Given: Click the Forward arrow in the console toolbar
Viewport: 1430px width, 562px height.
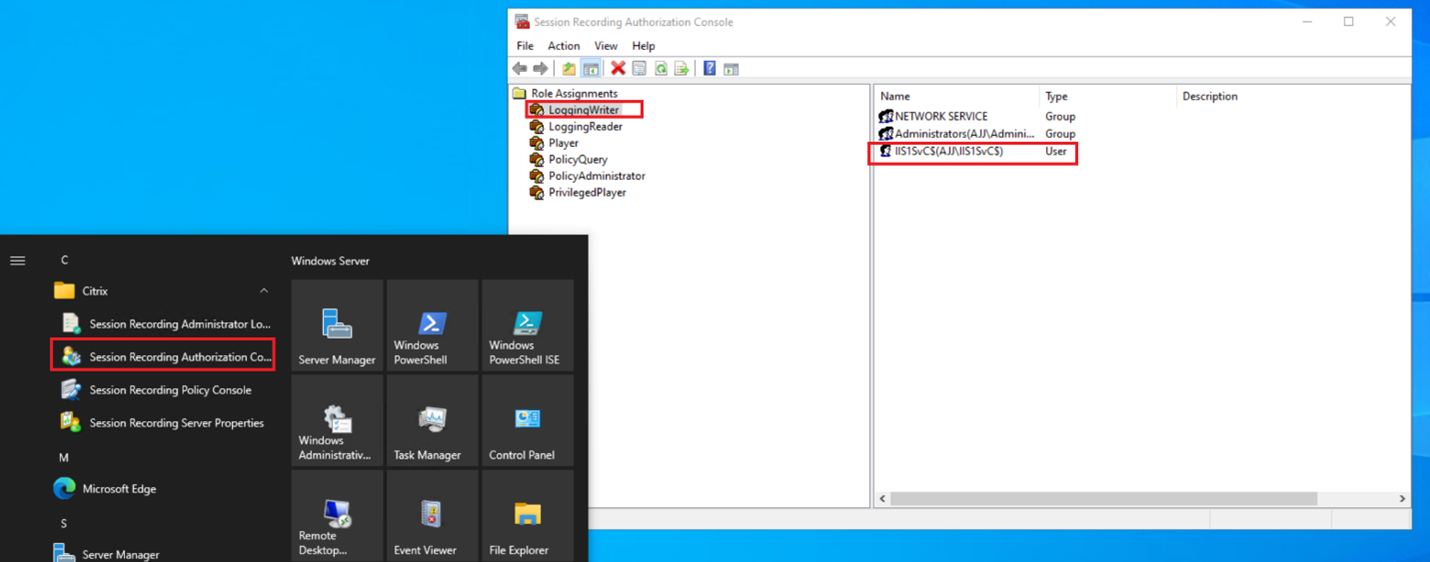Looking at the screenshot, I should click(541, 69).
